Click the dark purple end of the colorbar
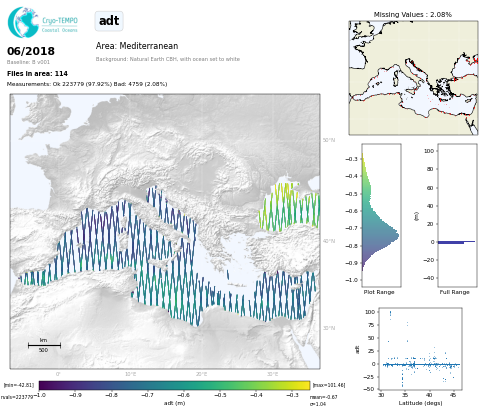Viewport: 492px width, 410px height. (x=46, y=385)
